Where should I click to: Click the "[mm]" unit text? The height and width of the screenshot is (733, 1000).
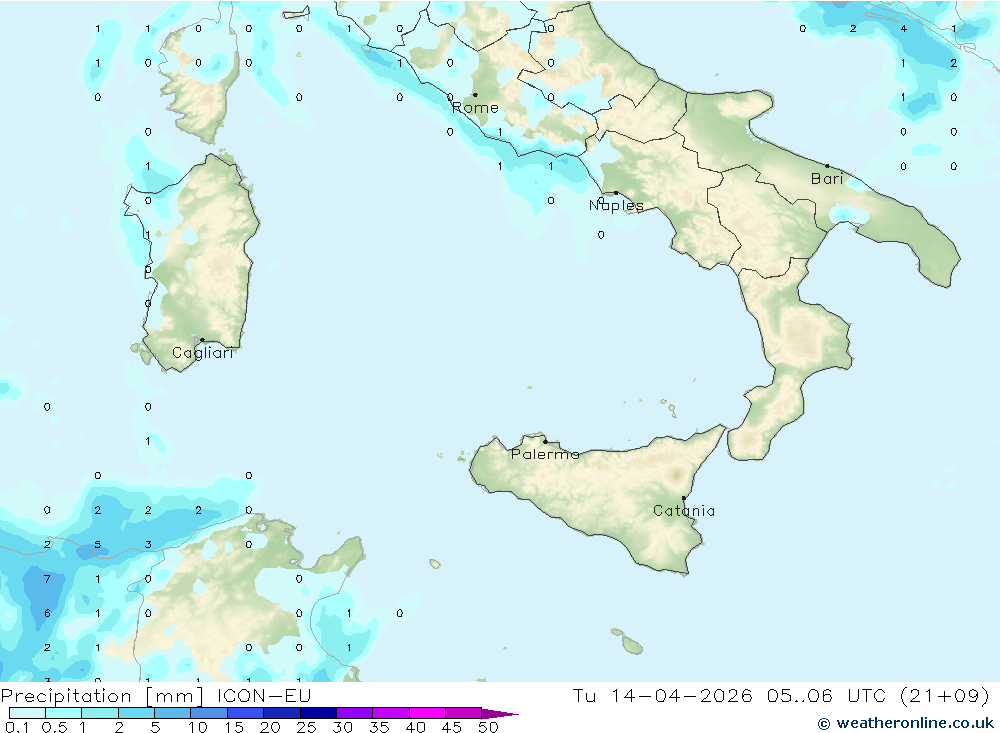[x=174, y=696]
